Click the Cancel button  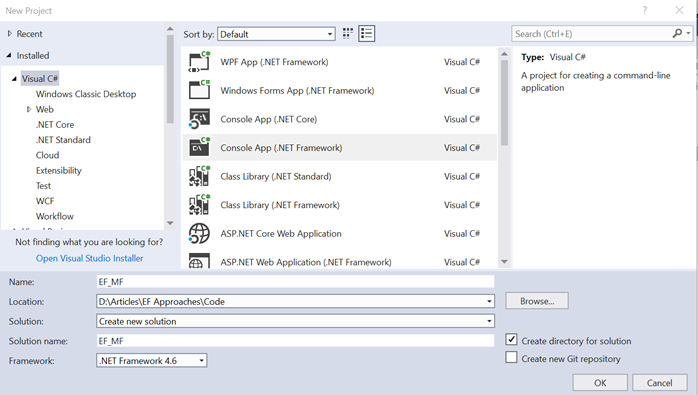pyautogui.click(x=660, y=383)
